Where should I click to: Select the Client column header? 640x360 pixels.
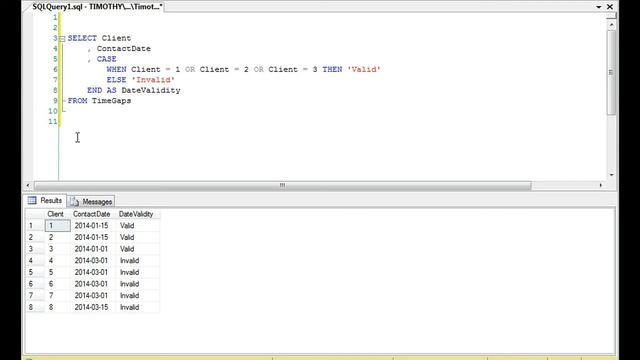56,214
